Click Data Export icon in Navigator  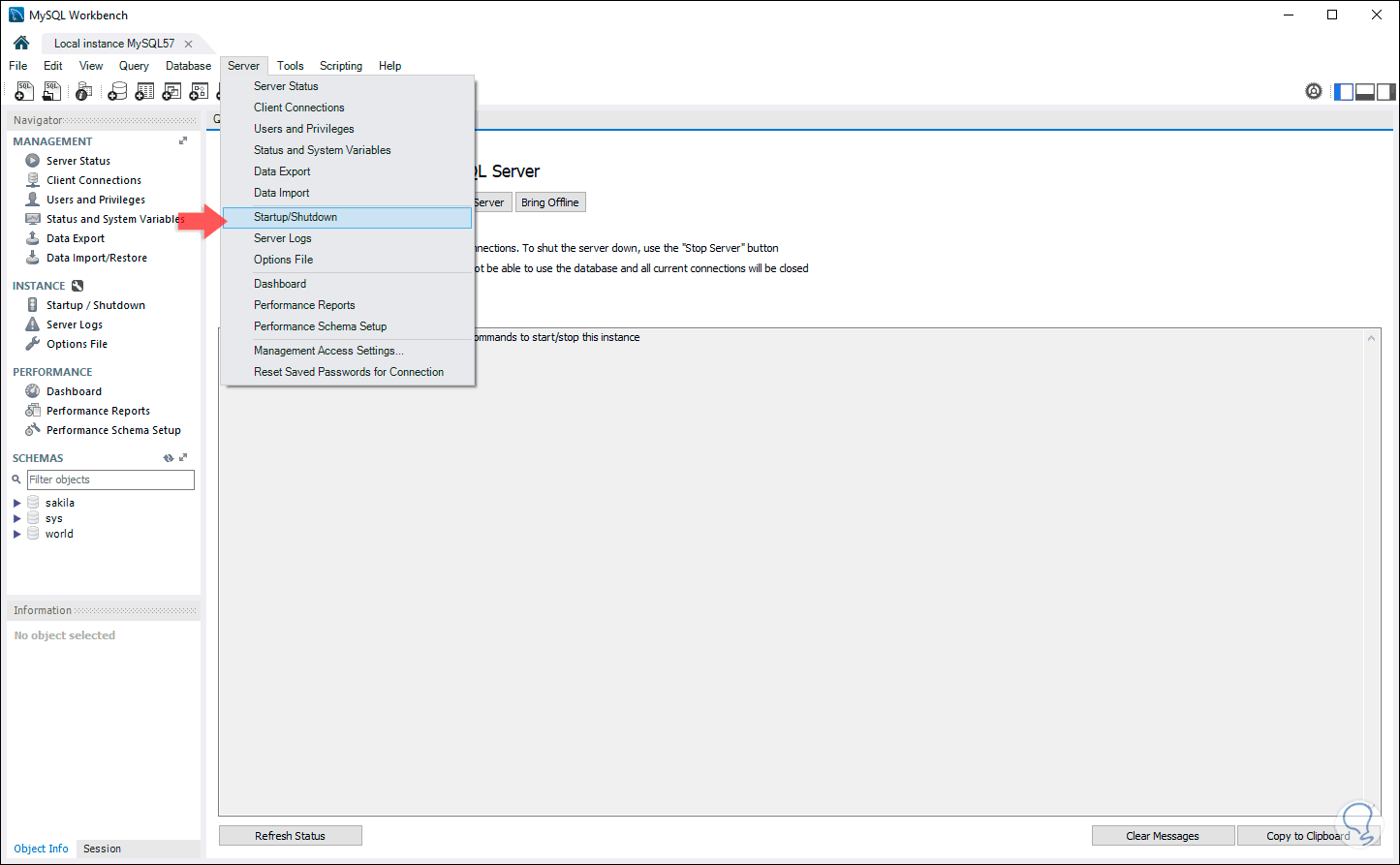33,238
